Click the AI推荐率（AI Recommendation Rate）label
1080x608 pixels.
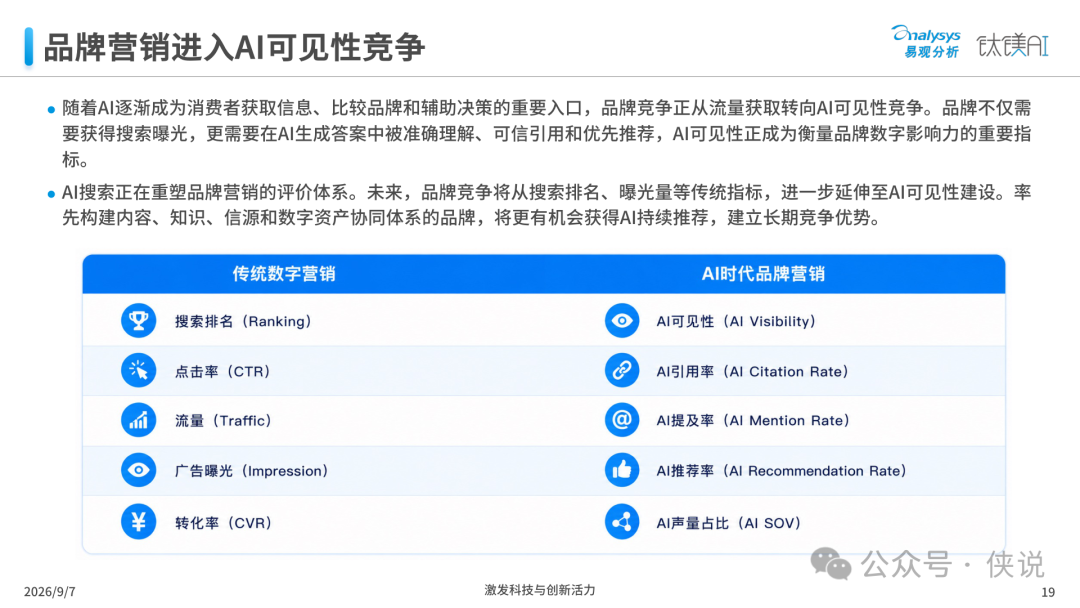click(781, 471)
